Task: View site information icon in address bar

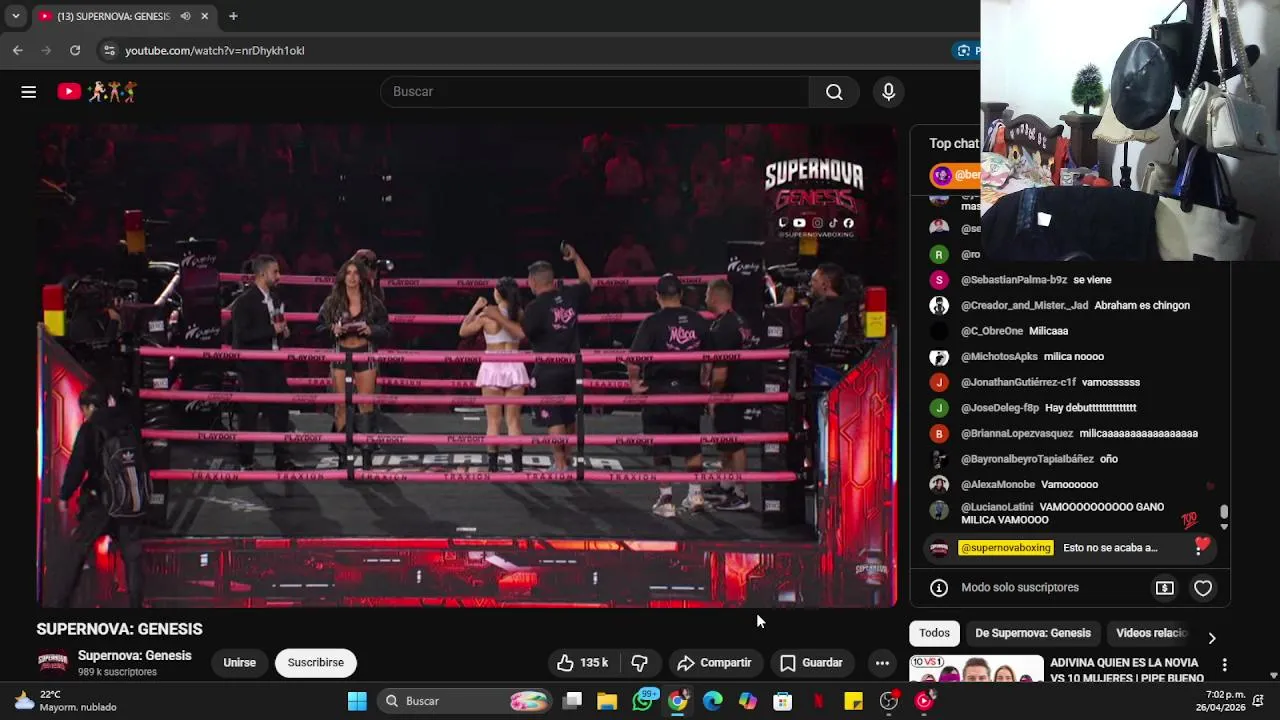Action: [109, 50]
